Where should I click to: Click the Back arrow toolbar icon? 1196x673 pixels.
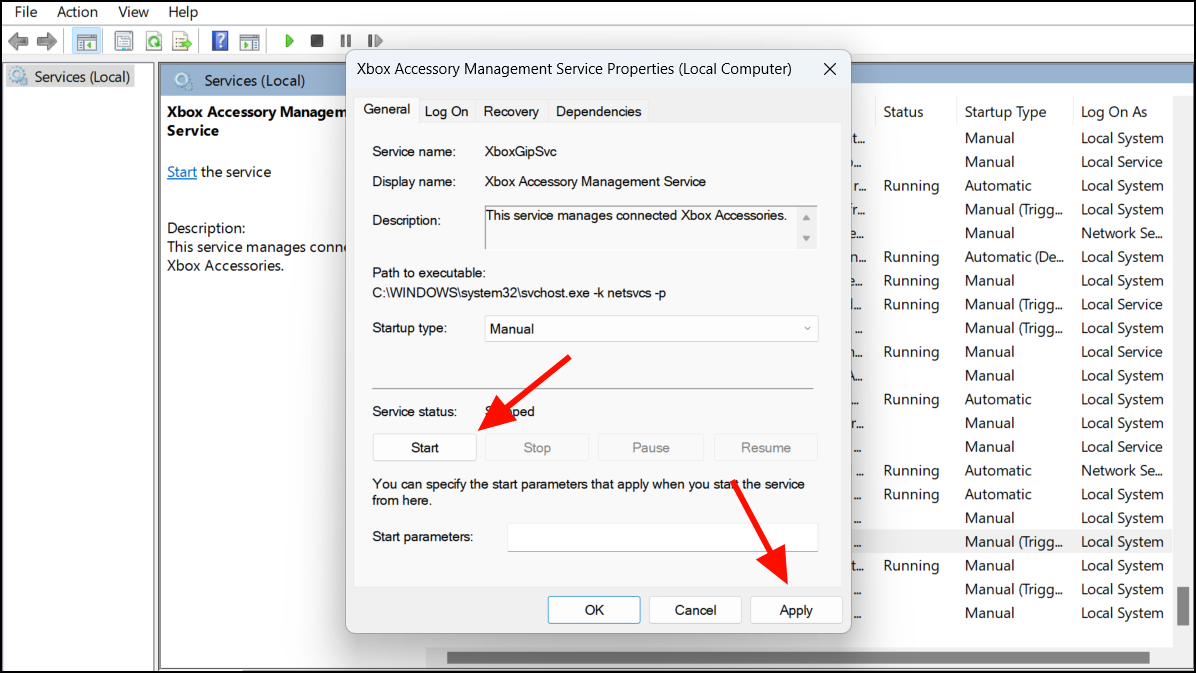pyautogui.click(x=18, y=41)
